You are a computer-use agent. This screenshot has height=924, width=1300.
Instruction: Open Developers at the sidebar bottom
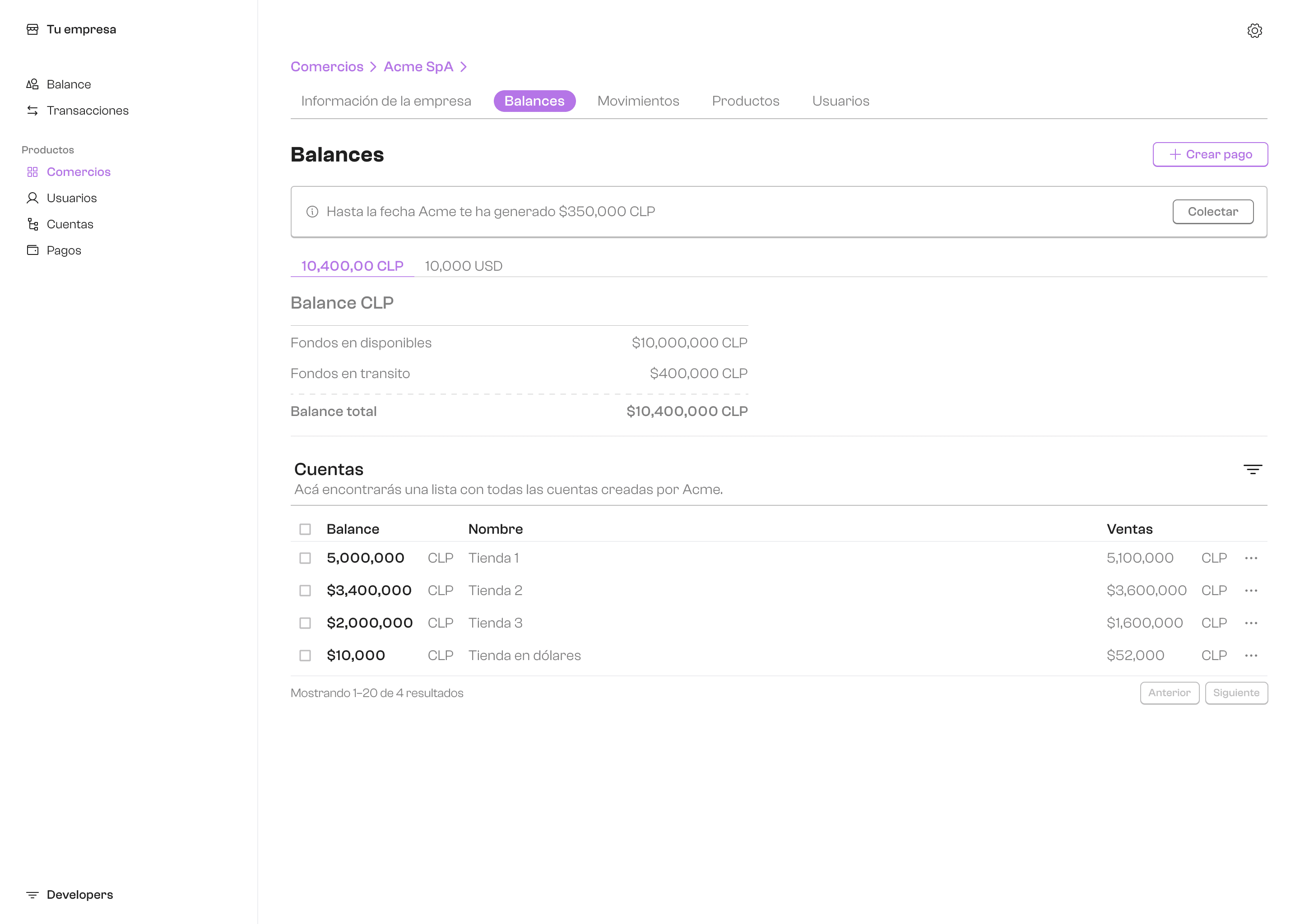point(80,895)
